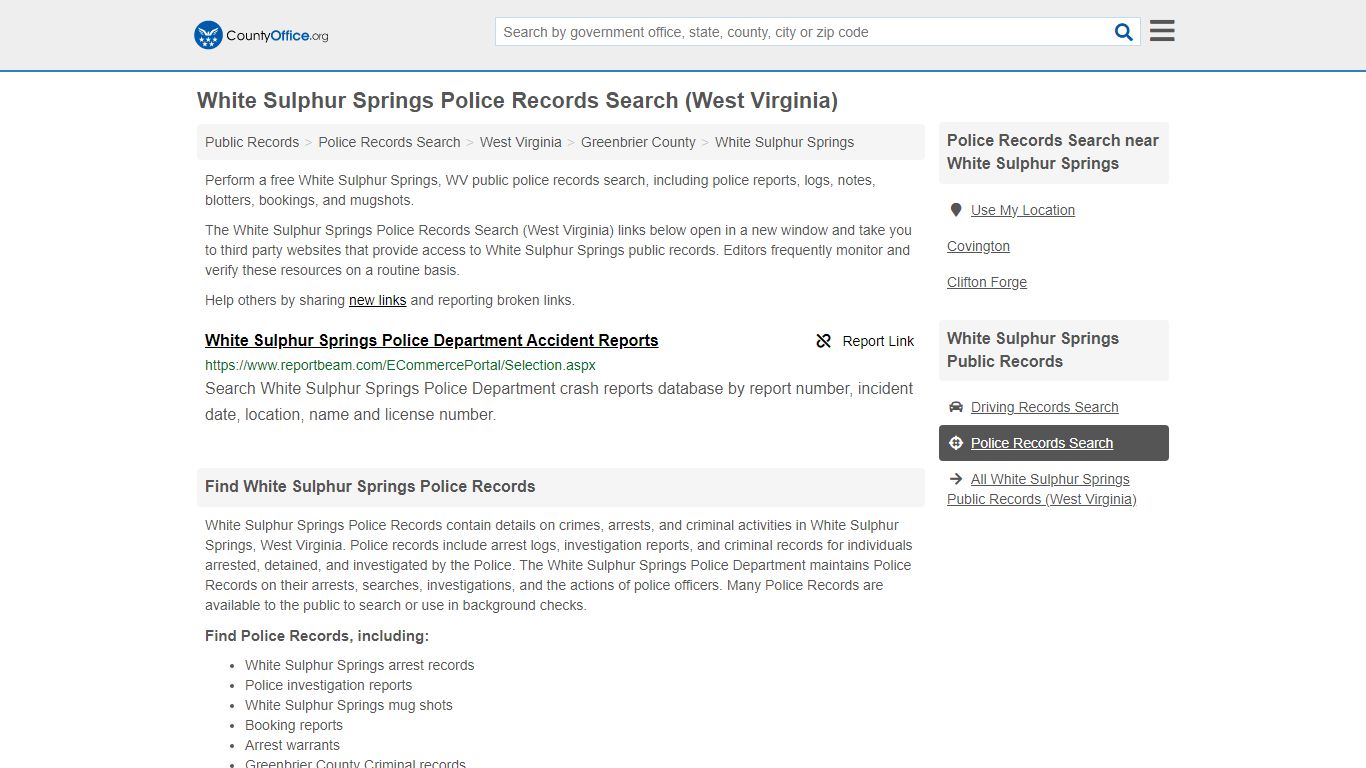The height and width of the screenshot is (768, 1366).
Task: Open Public Records breadcrumb
Action: point(252,142)
